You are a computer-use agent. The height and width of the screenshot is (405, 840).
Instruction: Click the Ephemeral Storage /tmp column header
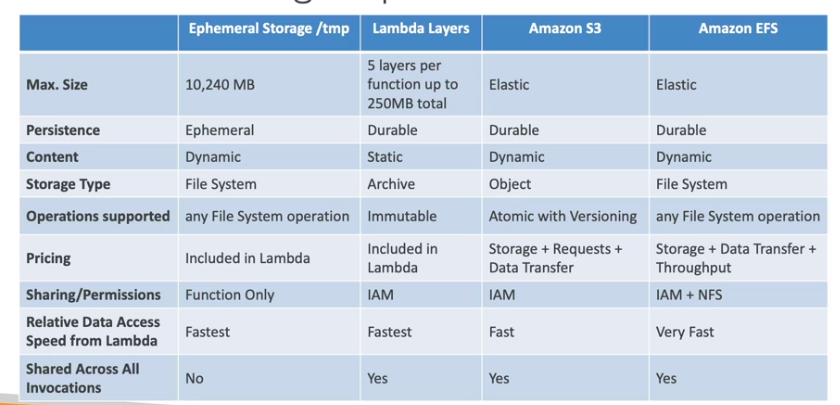click(x=269, y=29)
